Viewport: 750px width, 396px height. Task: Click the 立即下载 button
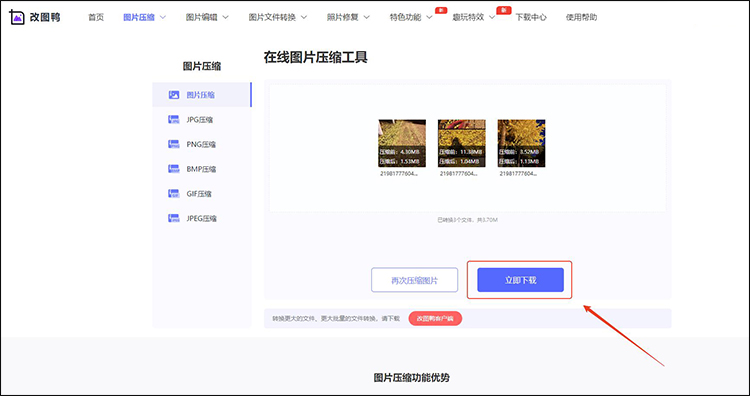(520, 280)
